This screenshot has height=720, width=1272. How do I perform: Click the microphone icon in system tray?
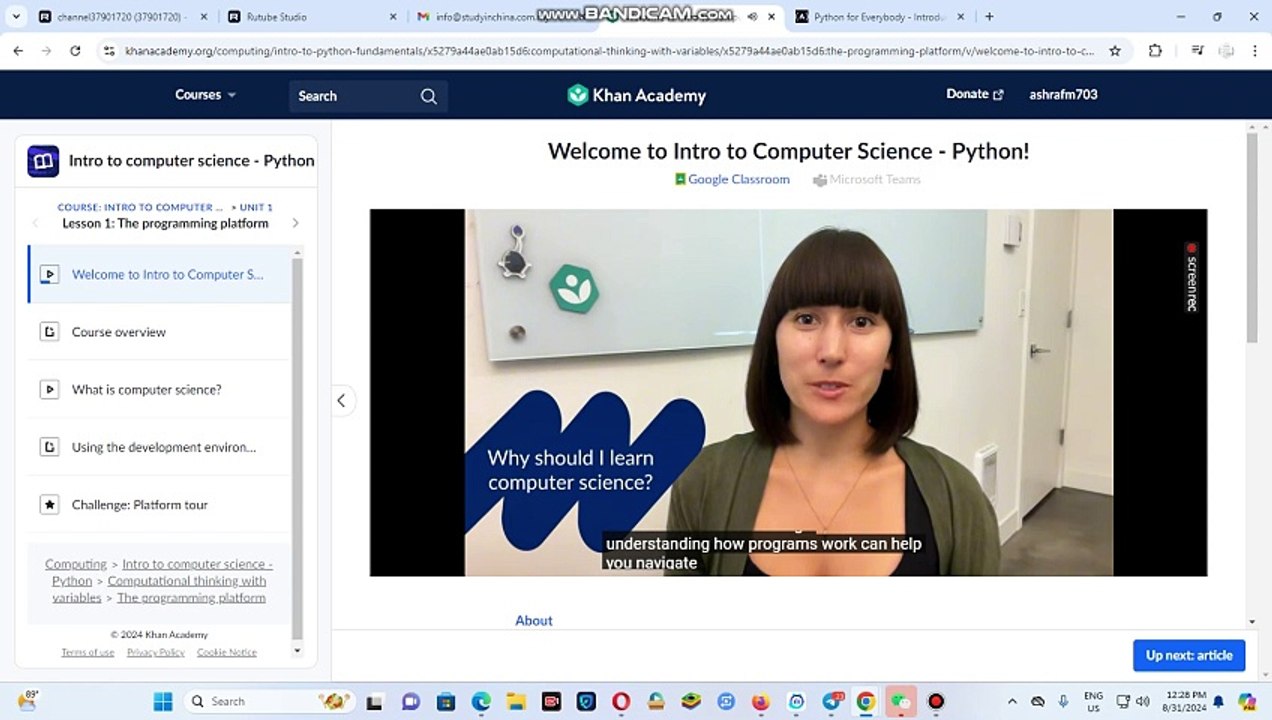(x=1063, y=701)
